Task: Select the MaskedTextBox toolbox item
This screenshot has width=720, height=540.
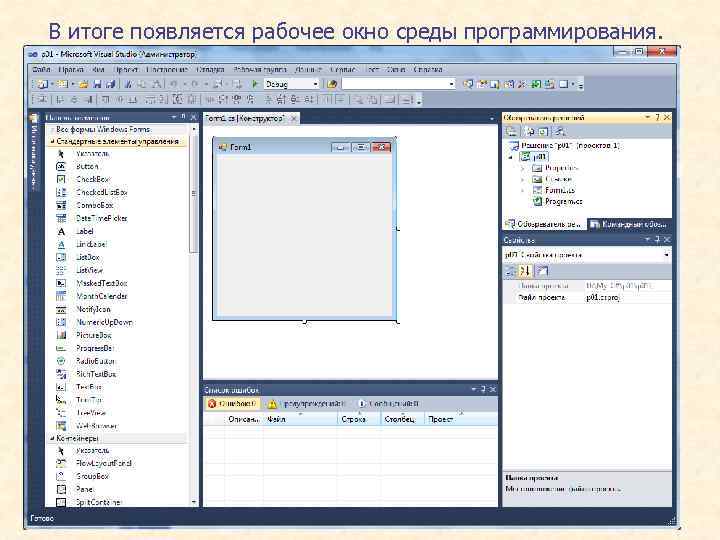Action: pos(101,283)
